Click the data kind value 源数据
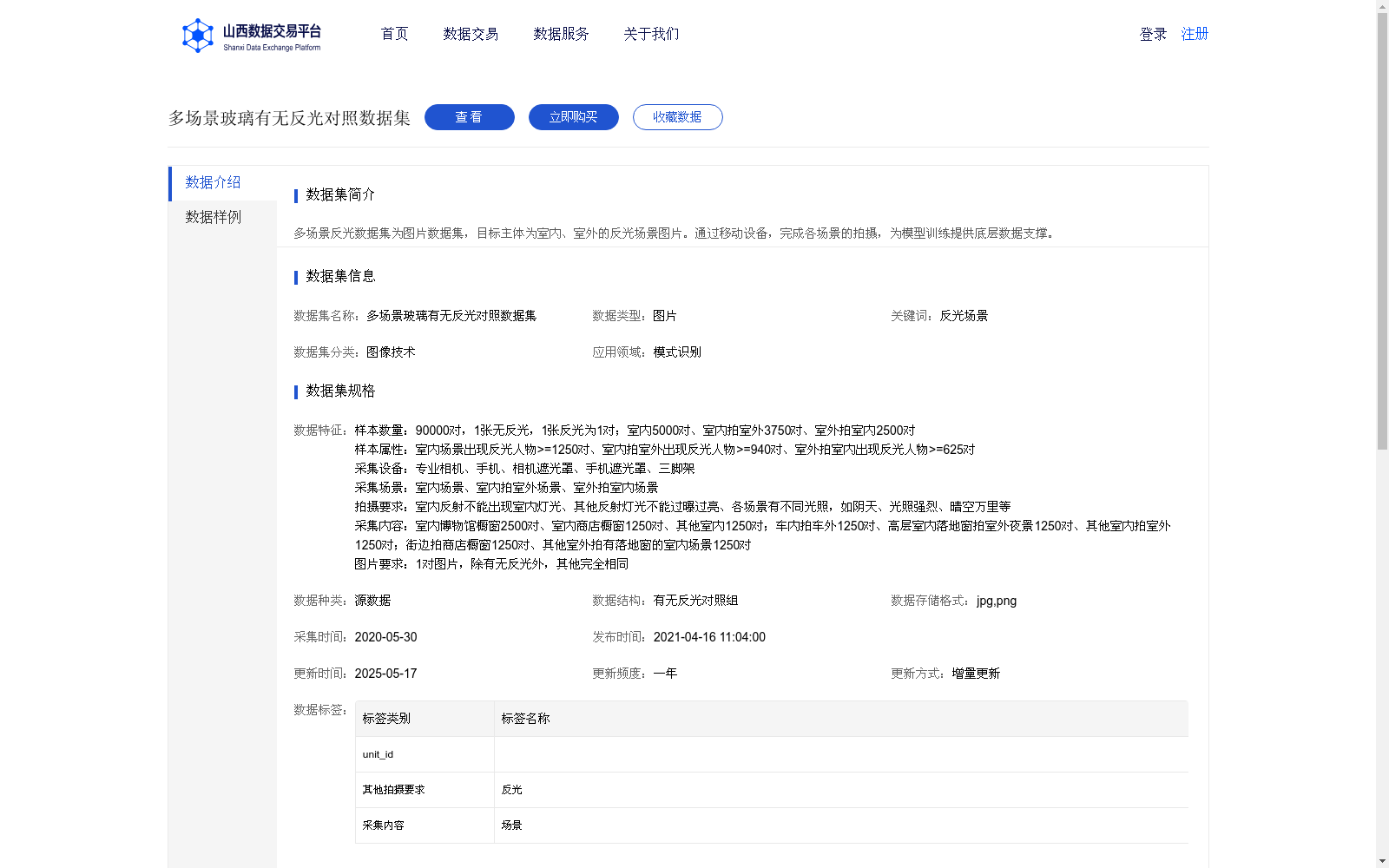Screen dimensions: 1389x868 [372, 601]
